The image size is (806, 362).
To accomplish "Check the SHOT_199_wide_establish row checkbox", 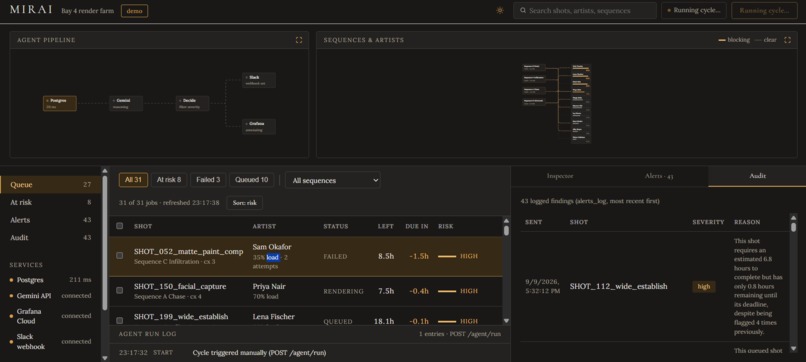I will coord(120,320).
